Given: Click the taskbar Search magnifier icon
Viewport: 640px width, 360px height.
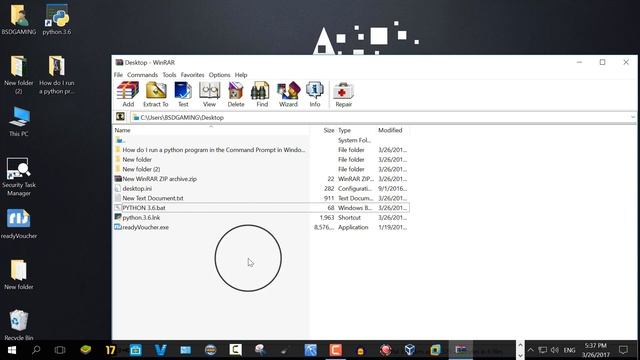Looking at the screenshot, I should pyautogui.click(x=36, y=350).
